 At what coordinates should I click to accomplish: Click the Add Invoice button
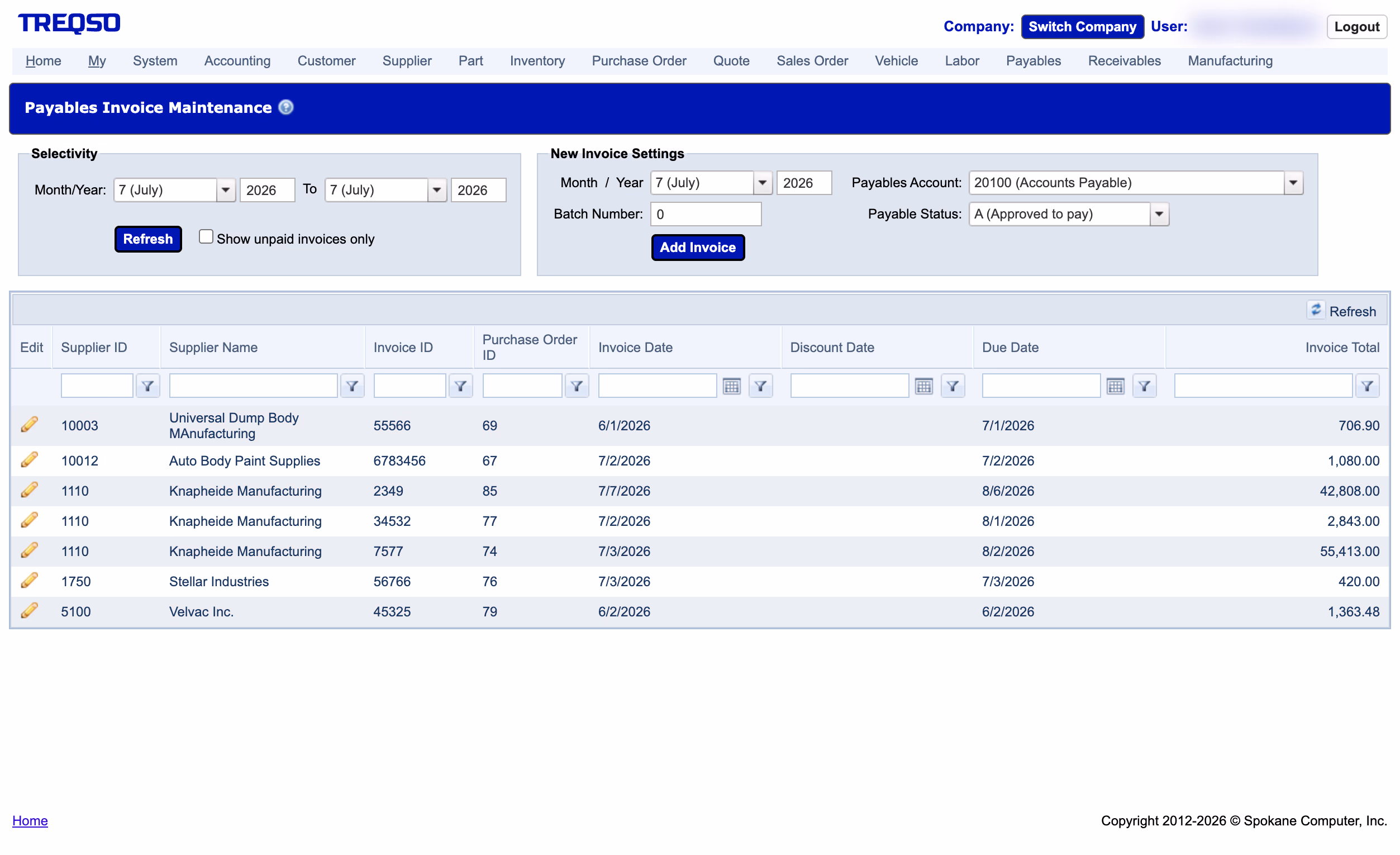[698, 248]
